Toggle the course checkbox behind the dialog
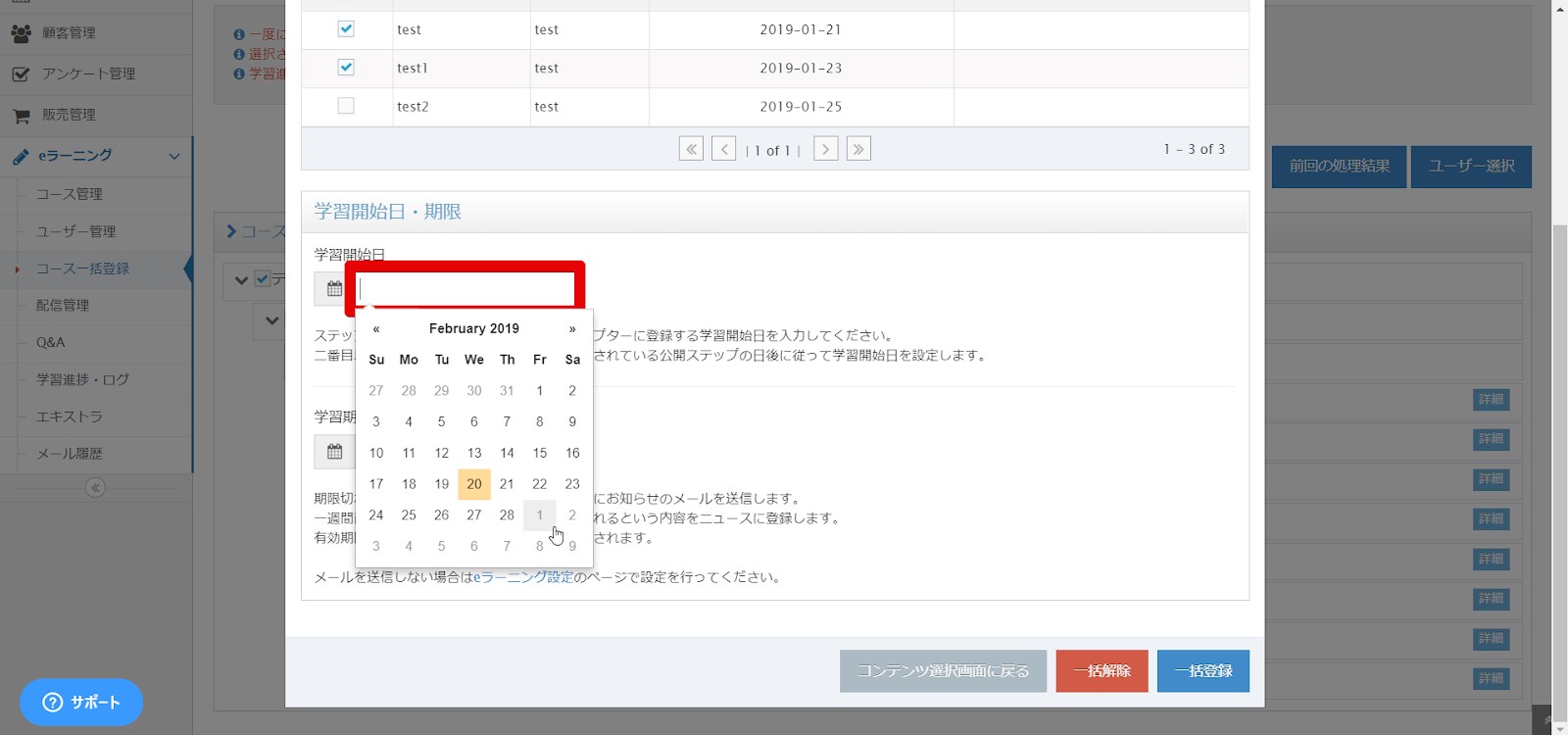Viewport: 1568px width, 735px height. [263, 279]
